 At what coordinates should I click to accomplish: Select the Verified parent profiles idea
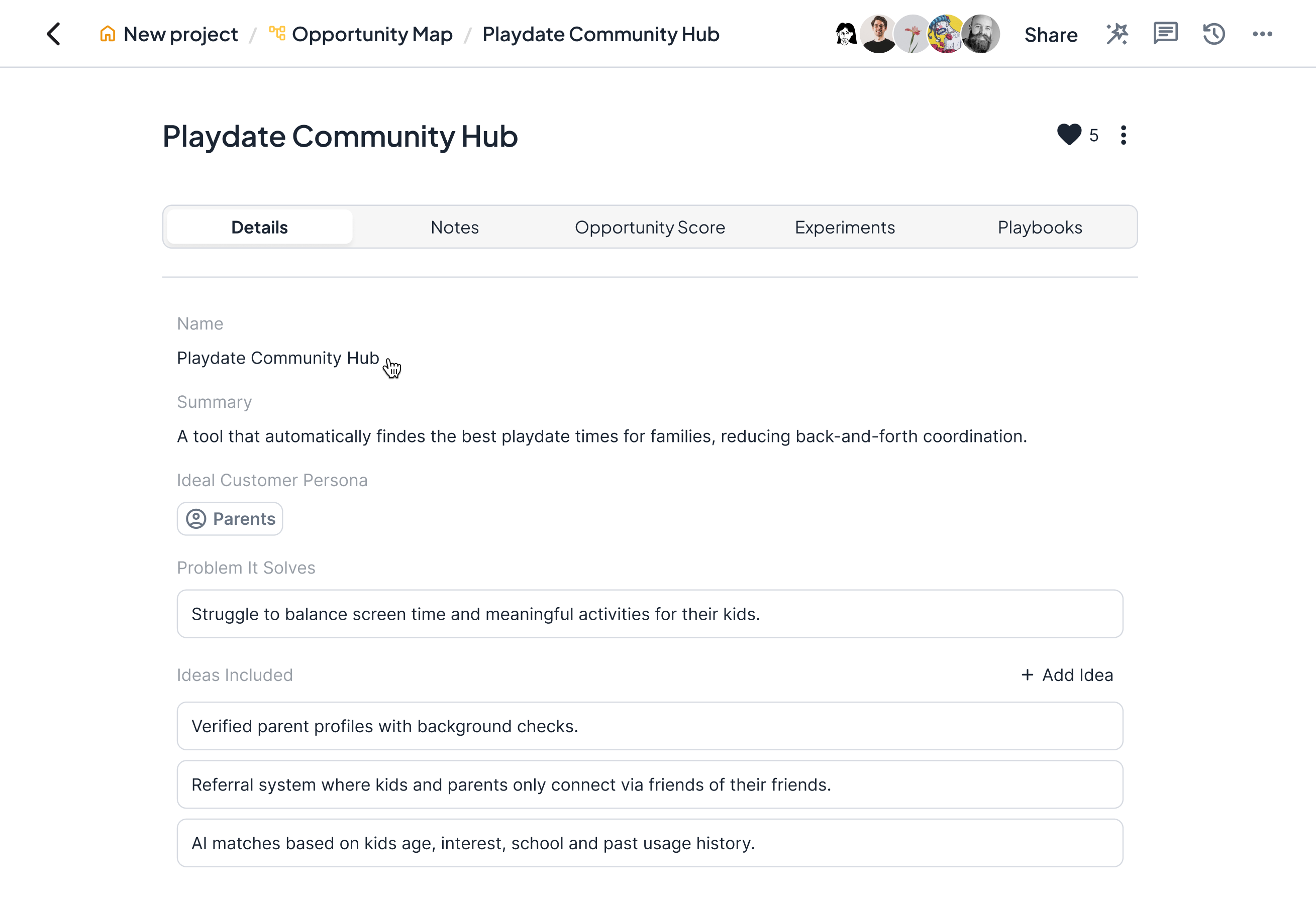[650, 726]
